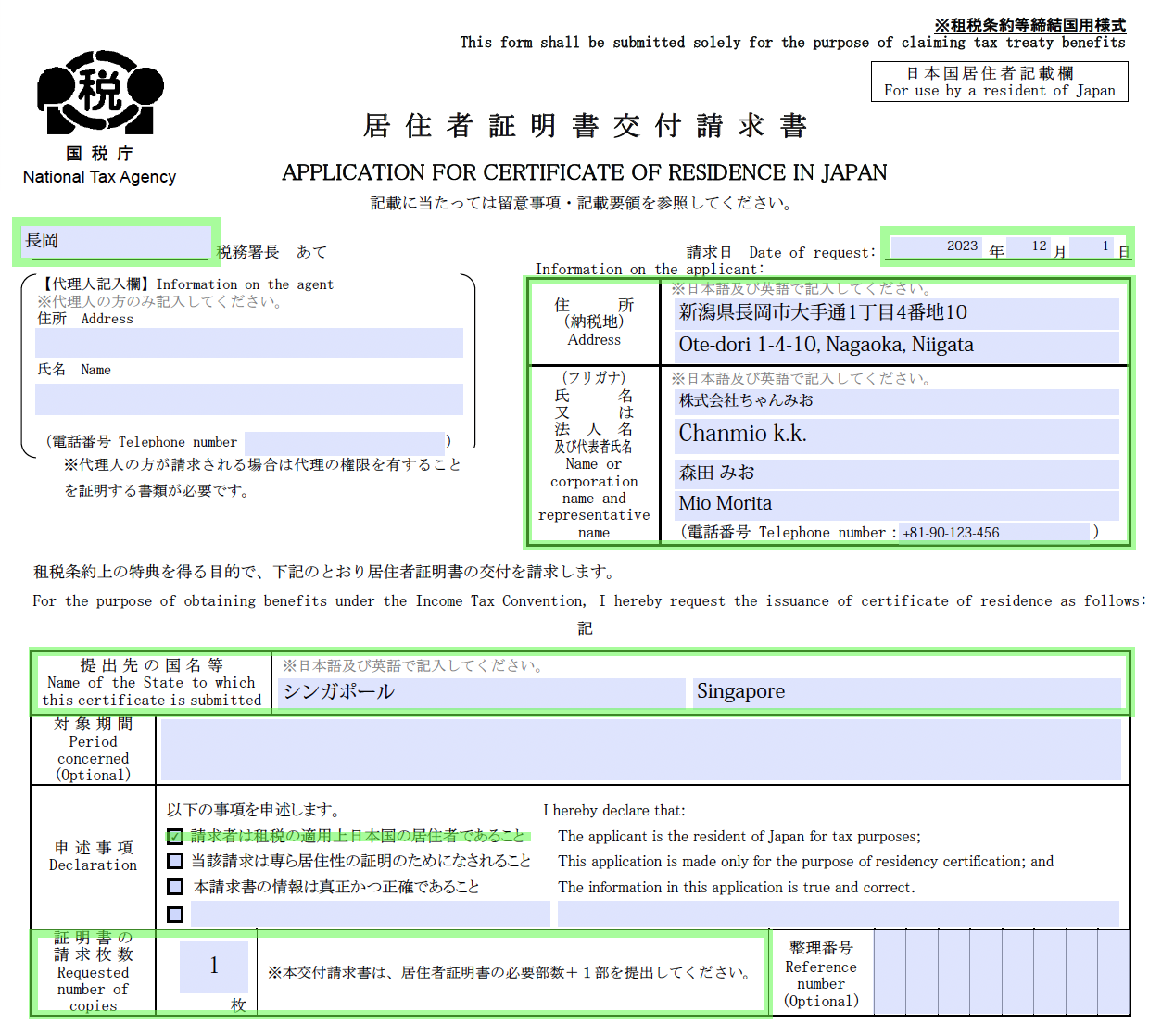This screenshot has height=1036, width=1149.
Task: Click the agent telephone number field
Action: pos(344,442)
